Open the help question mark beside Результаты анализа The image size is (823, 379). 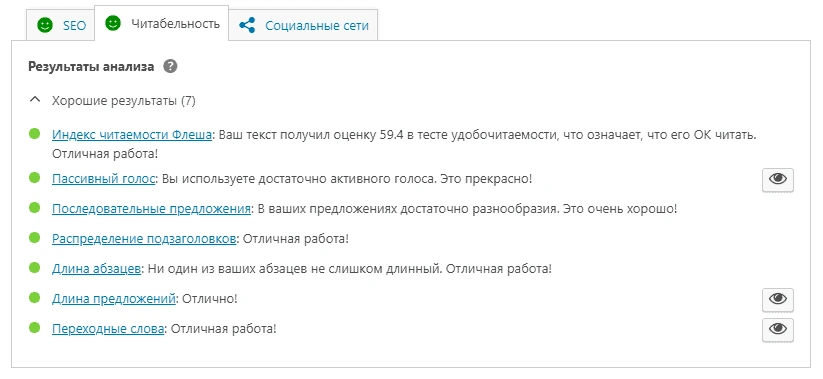[x=170, y=67]
